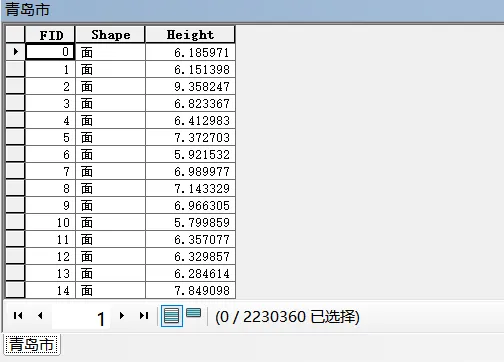This screenshot has height=362, width=504.
Task: Click Height value 7.372703
Action: [190, 137]
